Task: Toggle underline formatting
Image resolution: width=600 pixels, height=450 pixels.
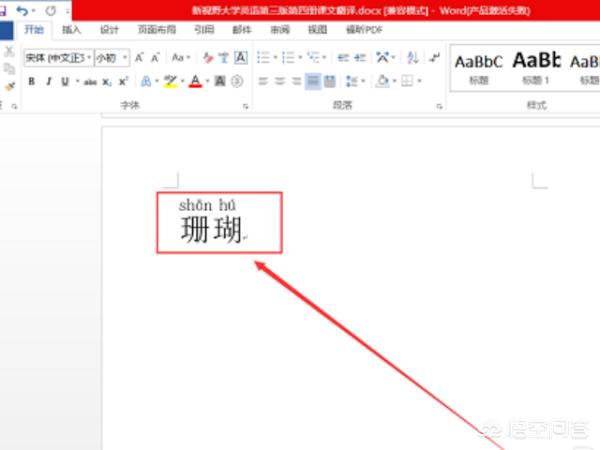Action: coord(64,81)
